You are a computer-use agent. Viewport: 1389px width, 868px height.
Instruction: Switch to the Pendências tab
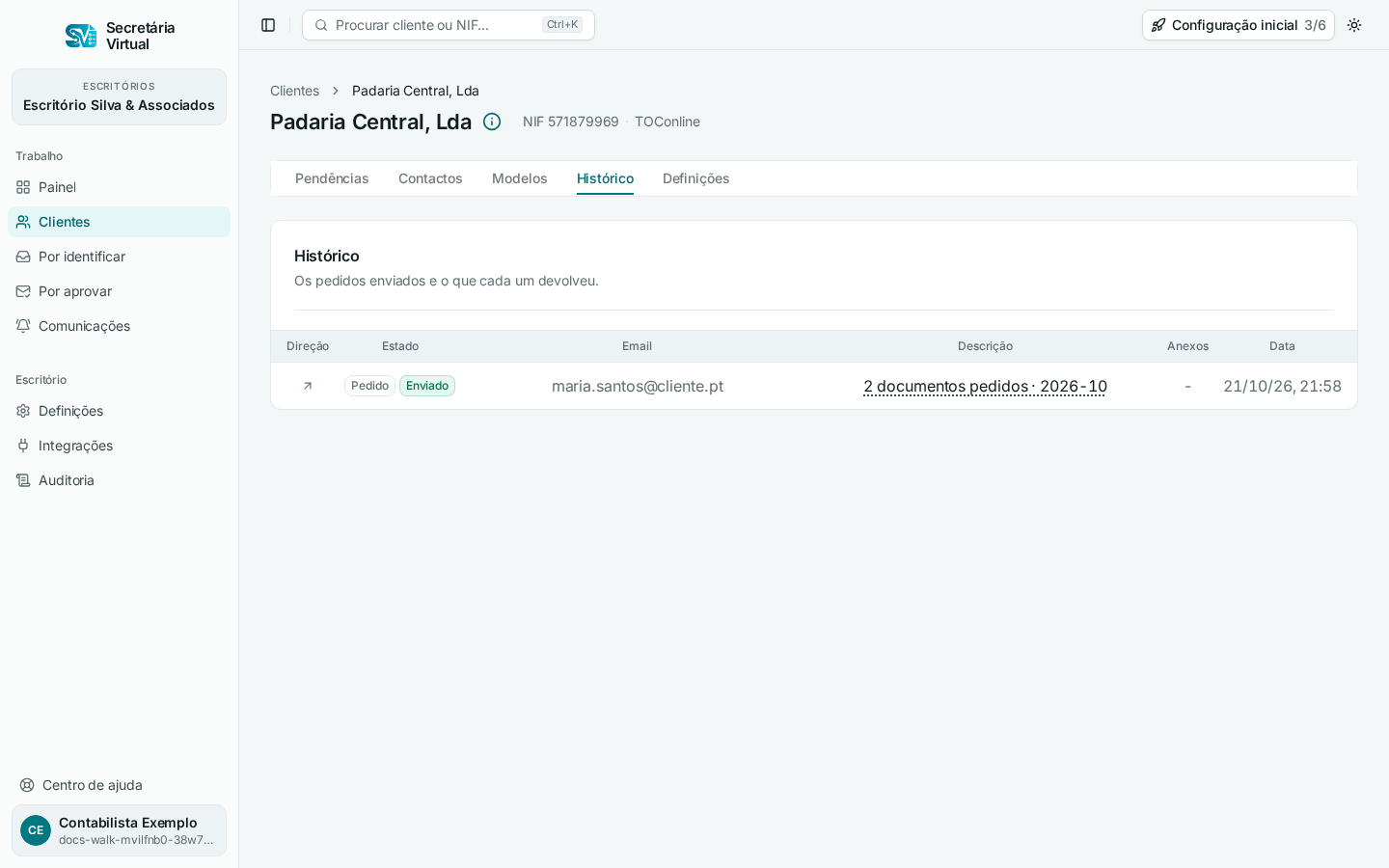click(x=332, y=178)
